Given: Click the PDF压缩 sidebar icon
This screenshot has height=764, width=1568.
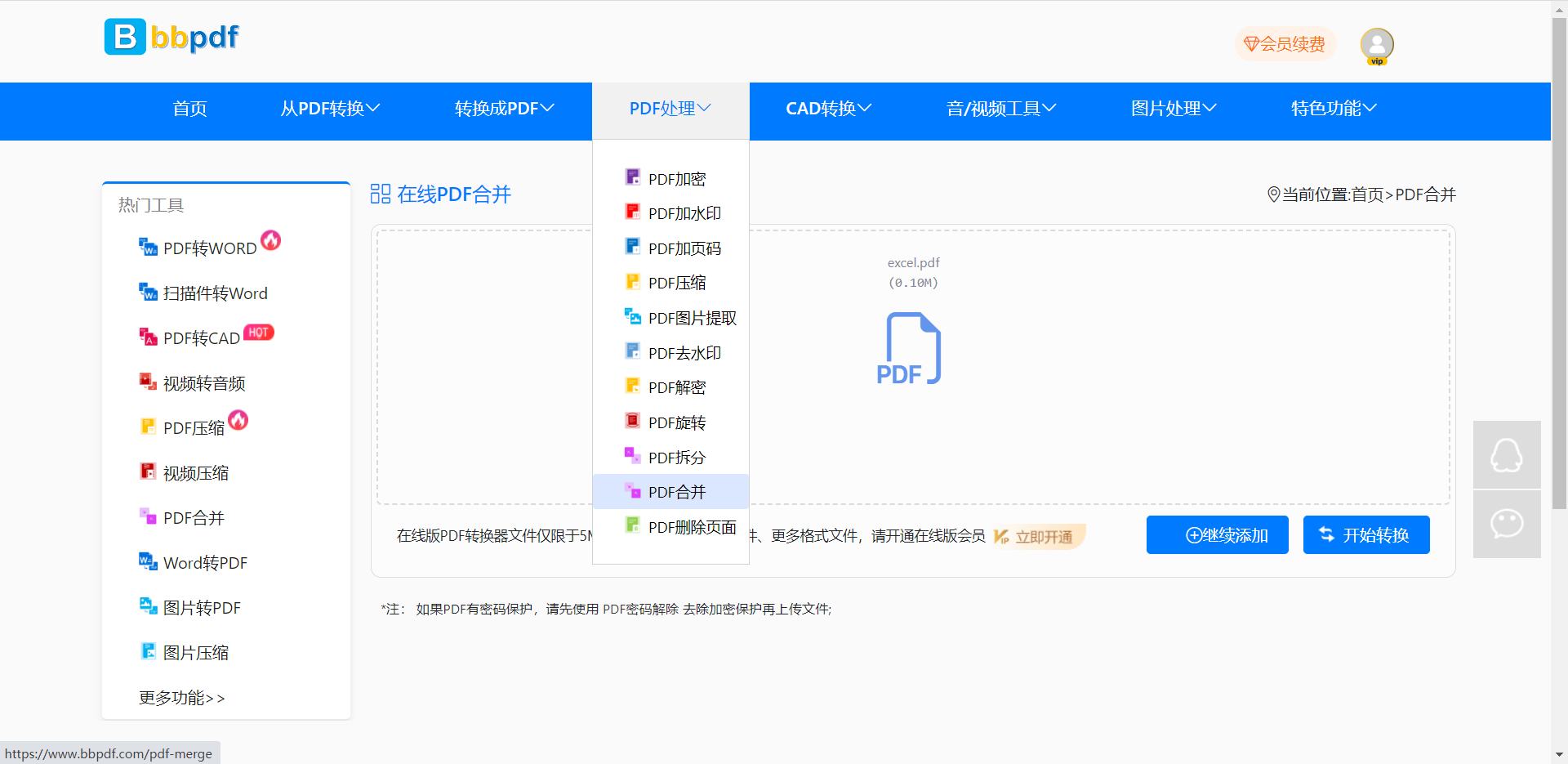Looking at the screenshot, I should (148, 427).
